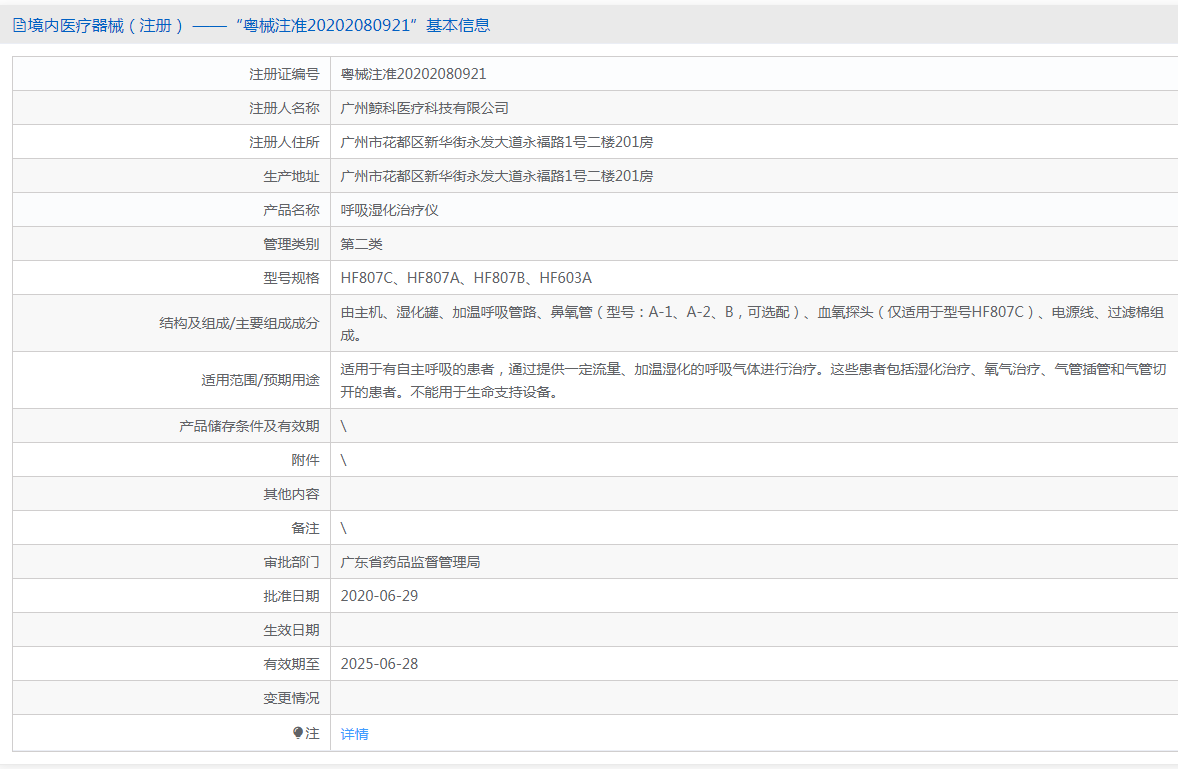Screen dimensions: 1178x769
Task: Click product name 呼吸湿化治疗仪
Action: [389, 210]
